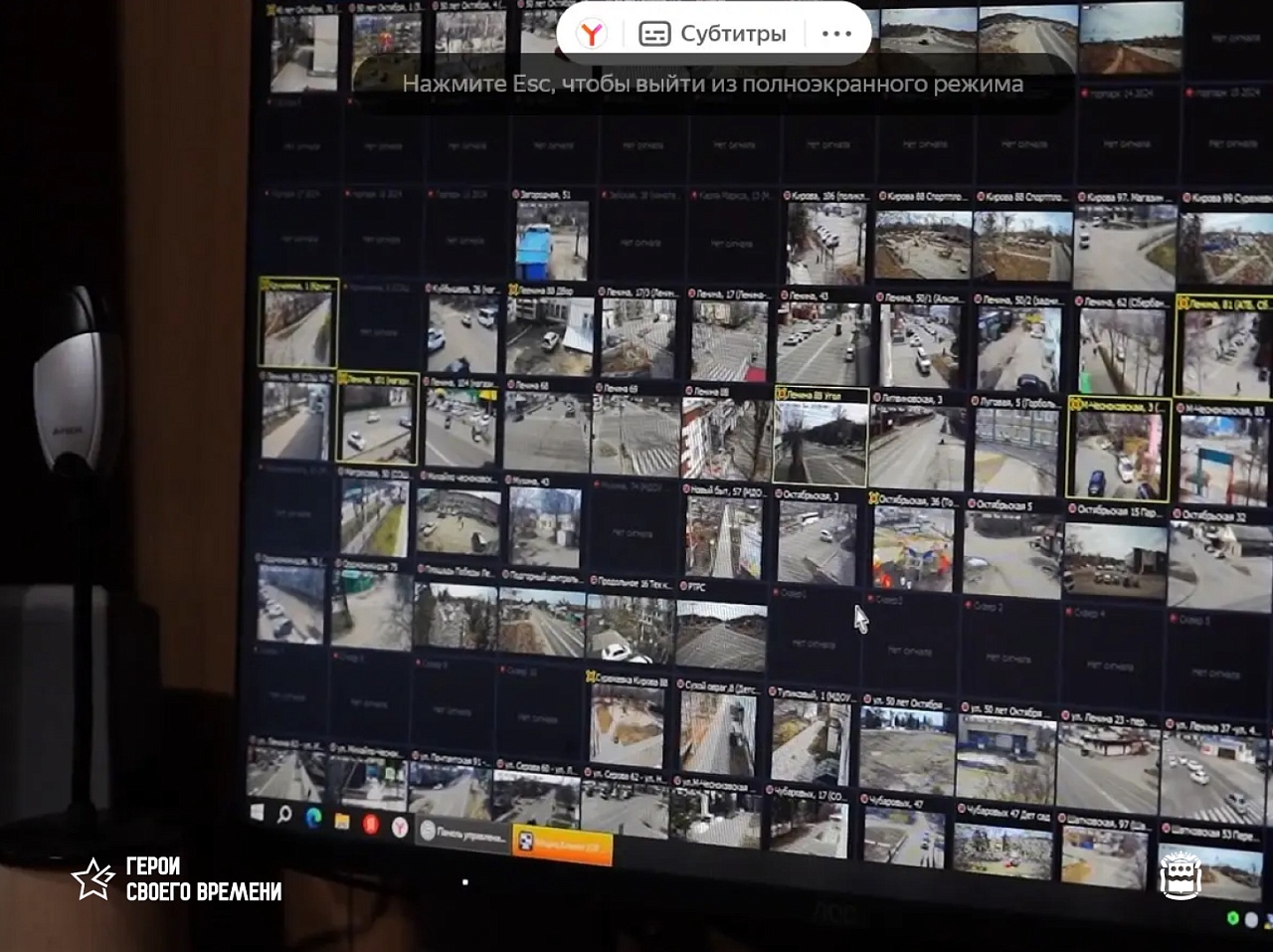Click the Субтитры button
Screen dimensions: 1273x952
click(713, 34)
